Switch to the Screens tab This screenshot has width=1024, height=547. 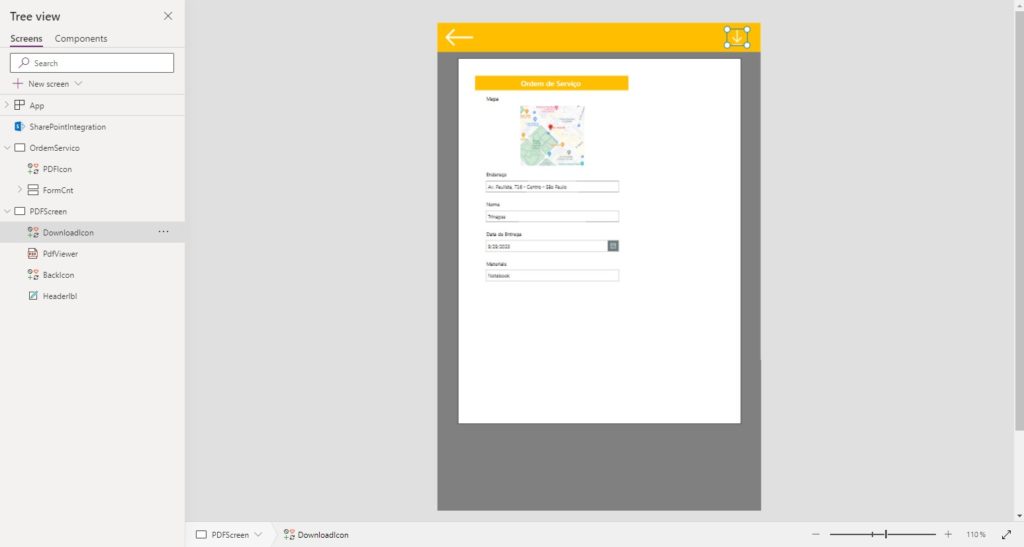pos(26,39)
